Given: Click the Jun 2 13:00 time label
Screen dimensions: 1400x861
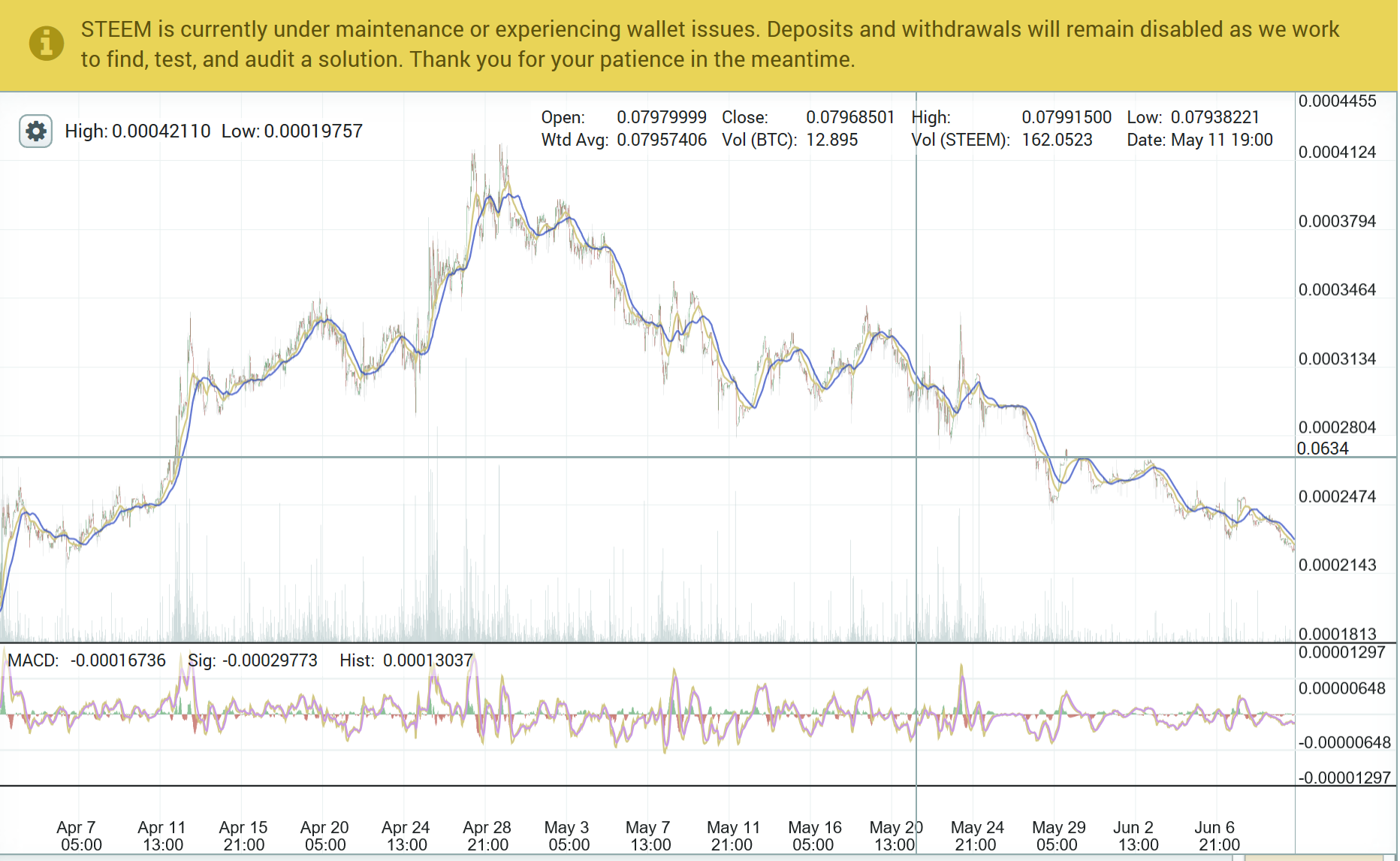Looking at the screenshot, I should pyautogui.click(x=1137, y=836).
